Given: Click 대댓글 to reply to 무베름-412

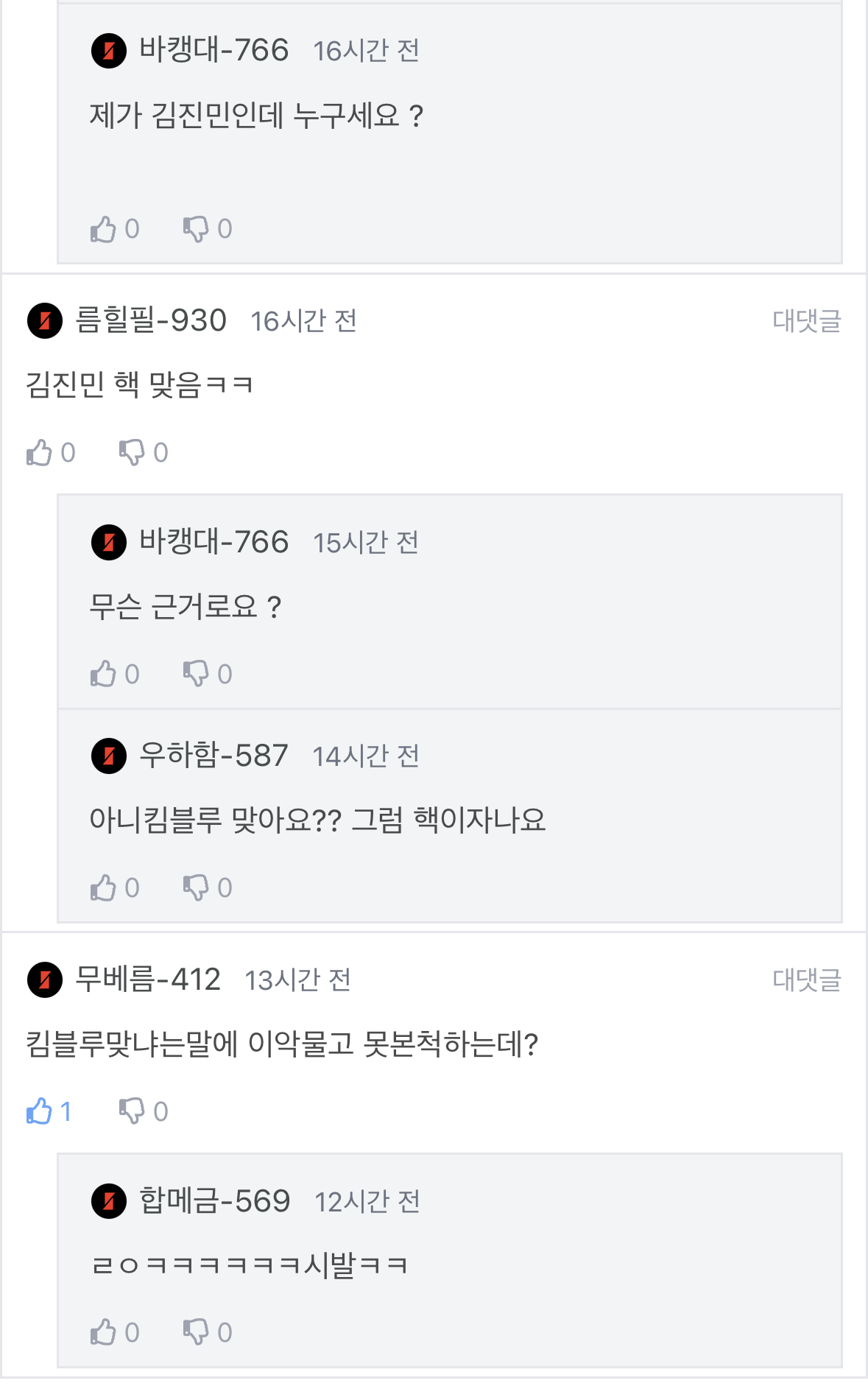Looking at the screenshot, I should [x=806, y=980].
